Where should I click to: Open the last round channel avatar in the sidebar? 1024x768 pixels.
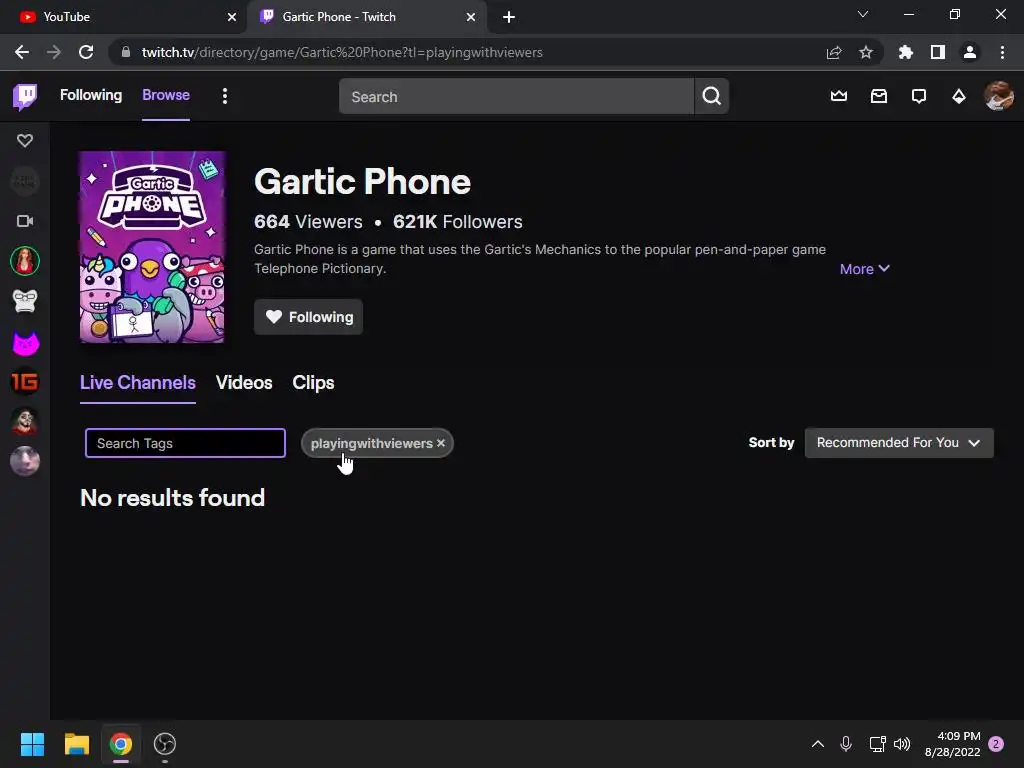[x=25, y=461]
